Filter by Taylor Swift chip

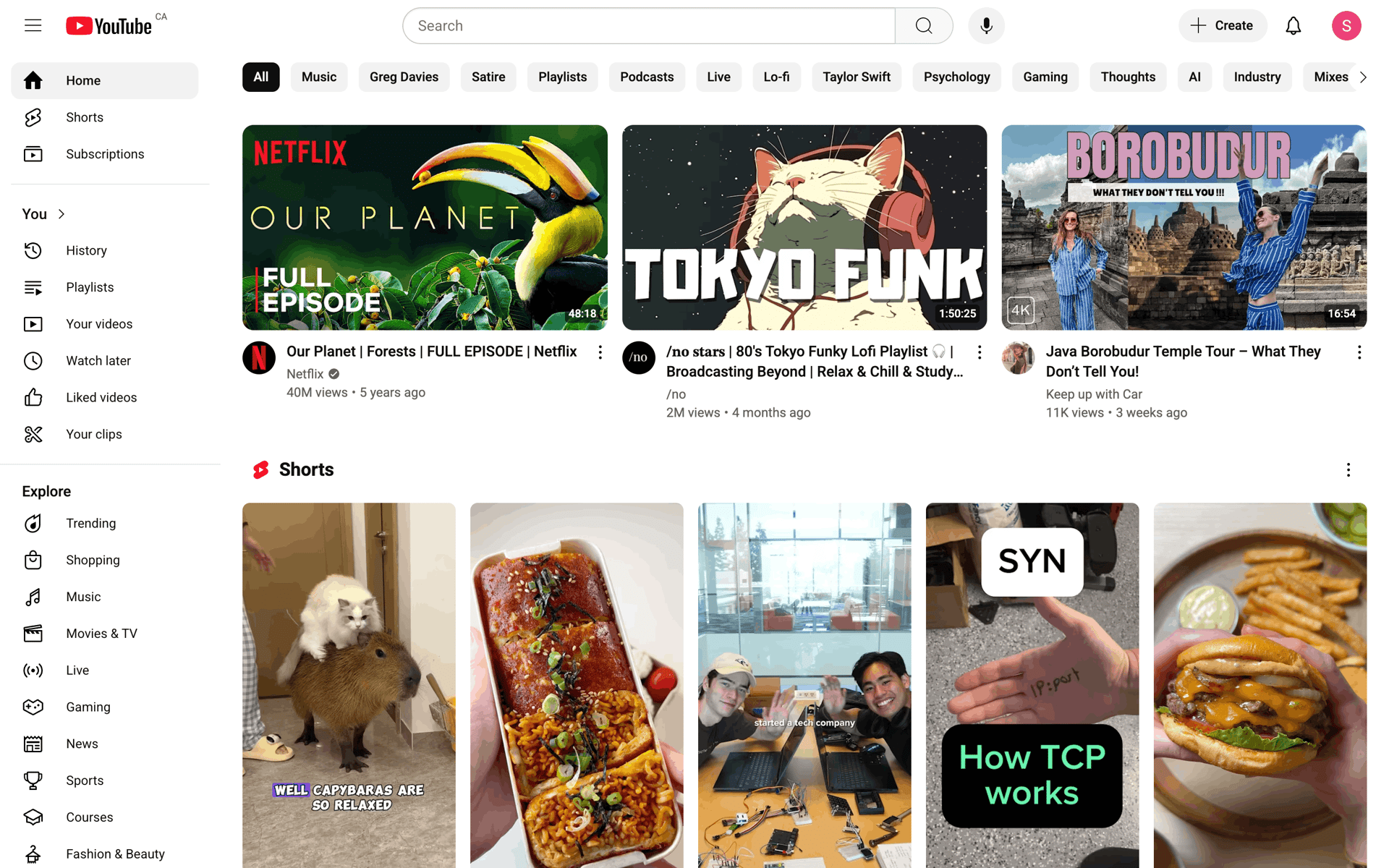point(857,77)
